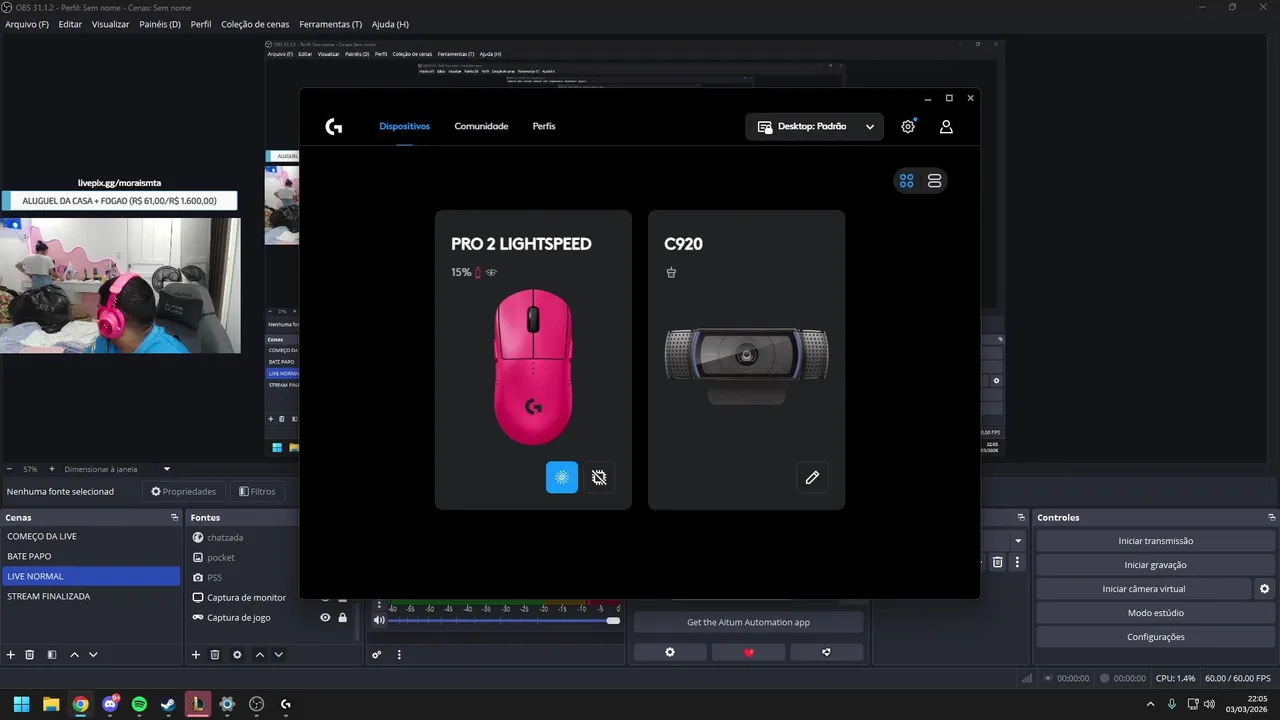Open the Dimensionar à janela preview scaling dropdown
This screenshot has height=720, width=1280.
tap(117, 469)
